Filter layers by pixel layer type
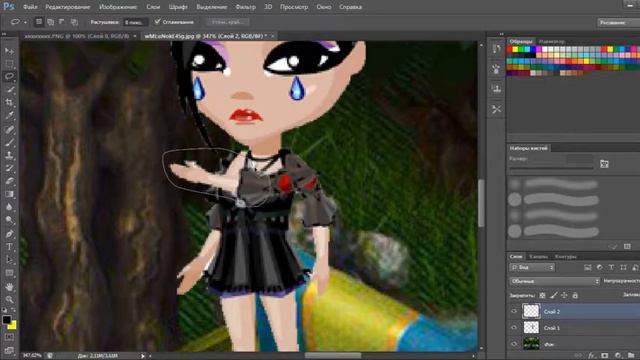 click(x=587, y=267)
